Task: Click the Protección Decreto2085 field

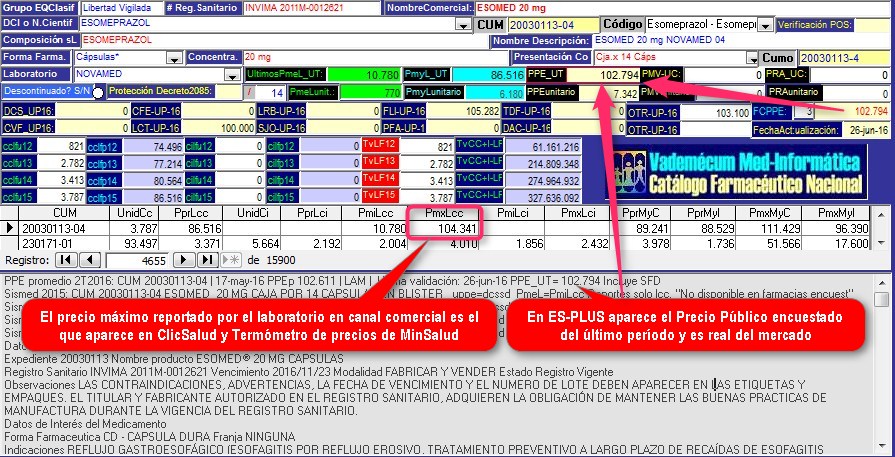Action: pyautogui.click(x=229, y=92)
